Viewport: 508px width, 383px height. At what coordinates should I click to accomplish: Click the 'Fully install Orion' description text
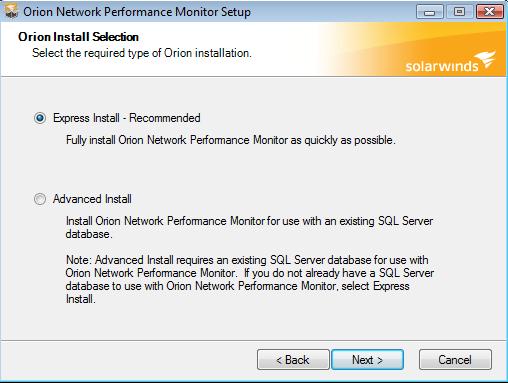pos(231,140)
